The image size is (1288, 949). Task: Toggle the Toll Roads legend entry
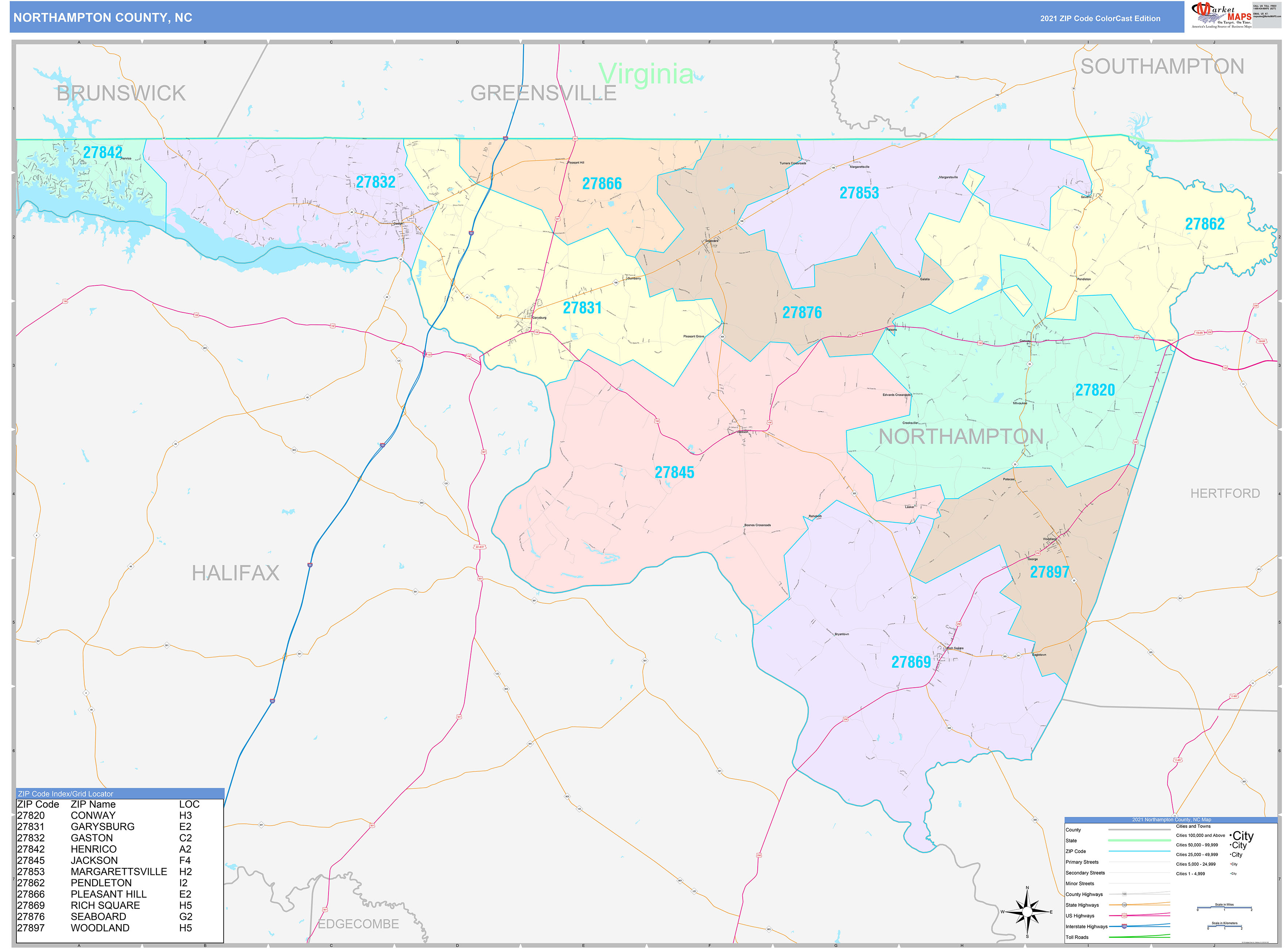click(1077, 938)
